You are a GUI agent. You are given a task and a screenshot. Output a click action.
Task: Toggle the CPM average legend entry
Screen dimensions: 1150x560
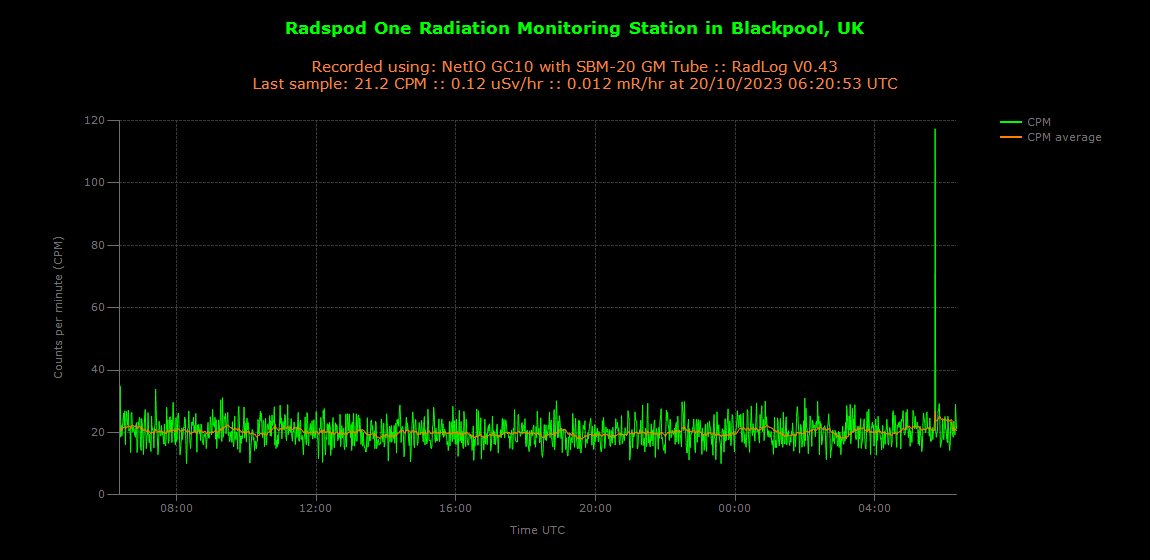pyautogui.click(x=1051, y=137)
